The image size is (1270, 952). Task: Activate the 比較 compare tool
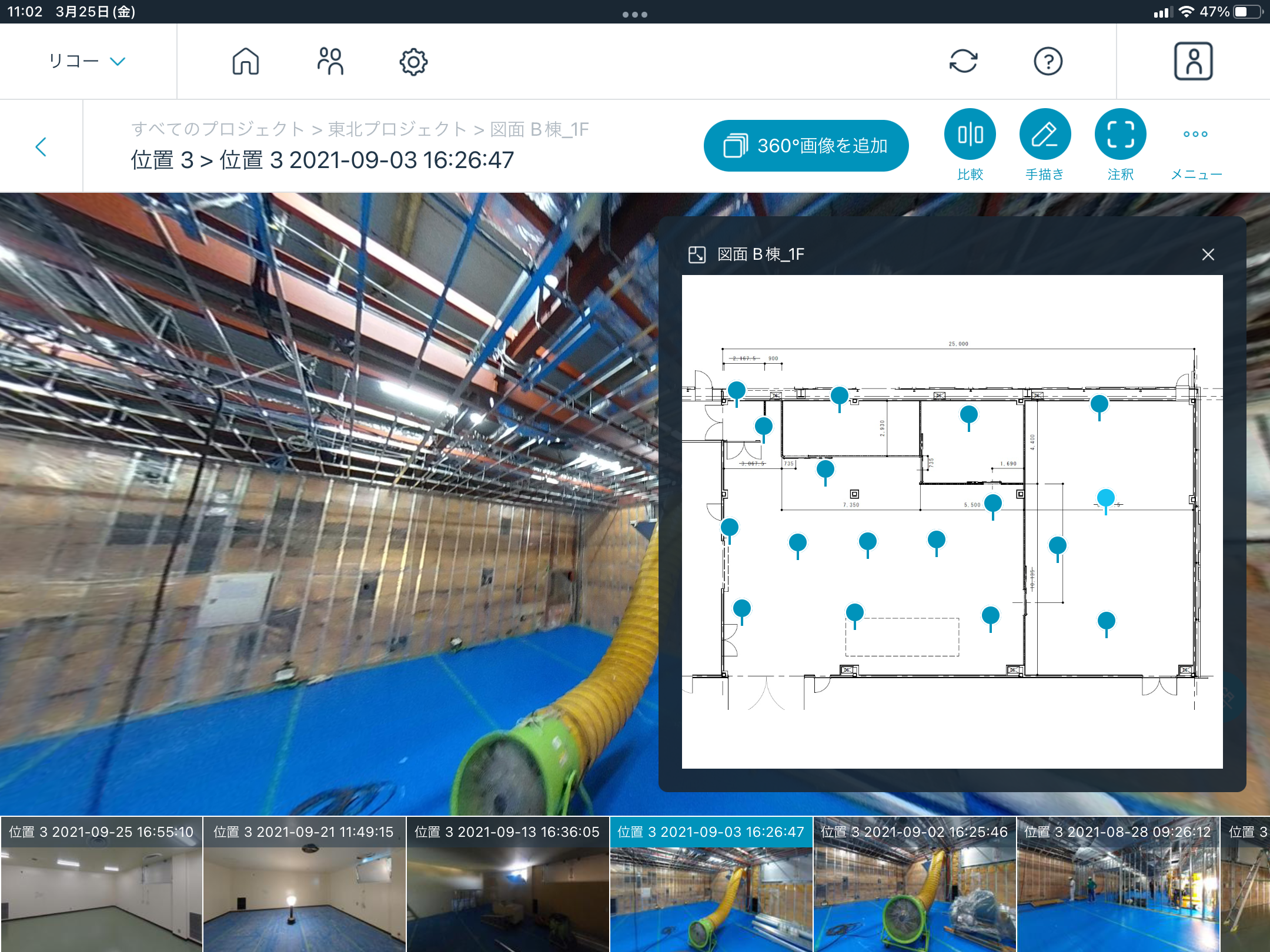970,135
